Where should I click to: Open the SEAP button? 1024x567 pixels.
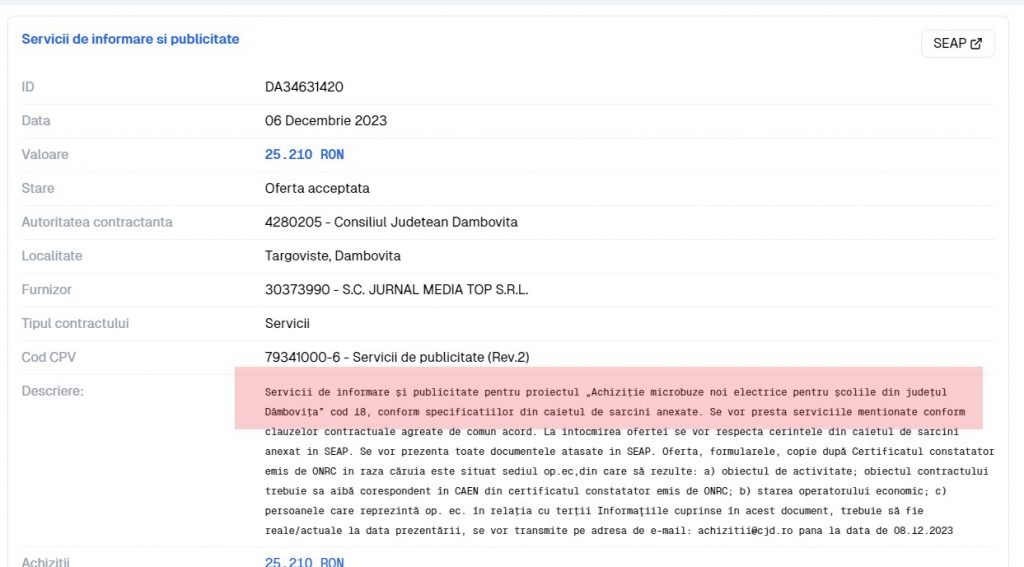(x=957, y=44)
